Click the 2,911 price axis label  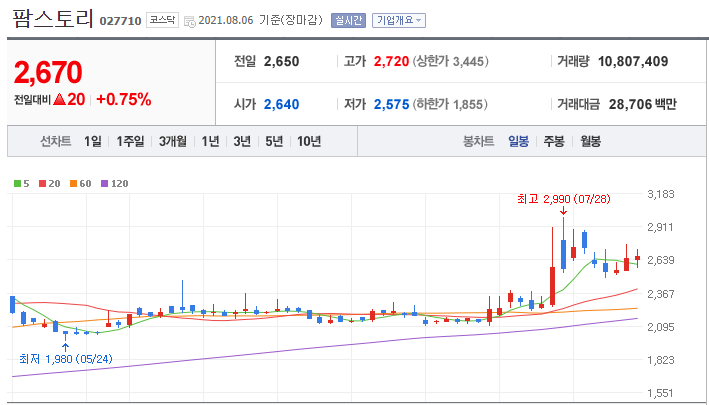point(661,227)
